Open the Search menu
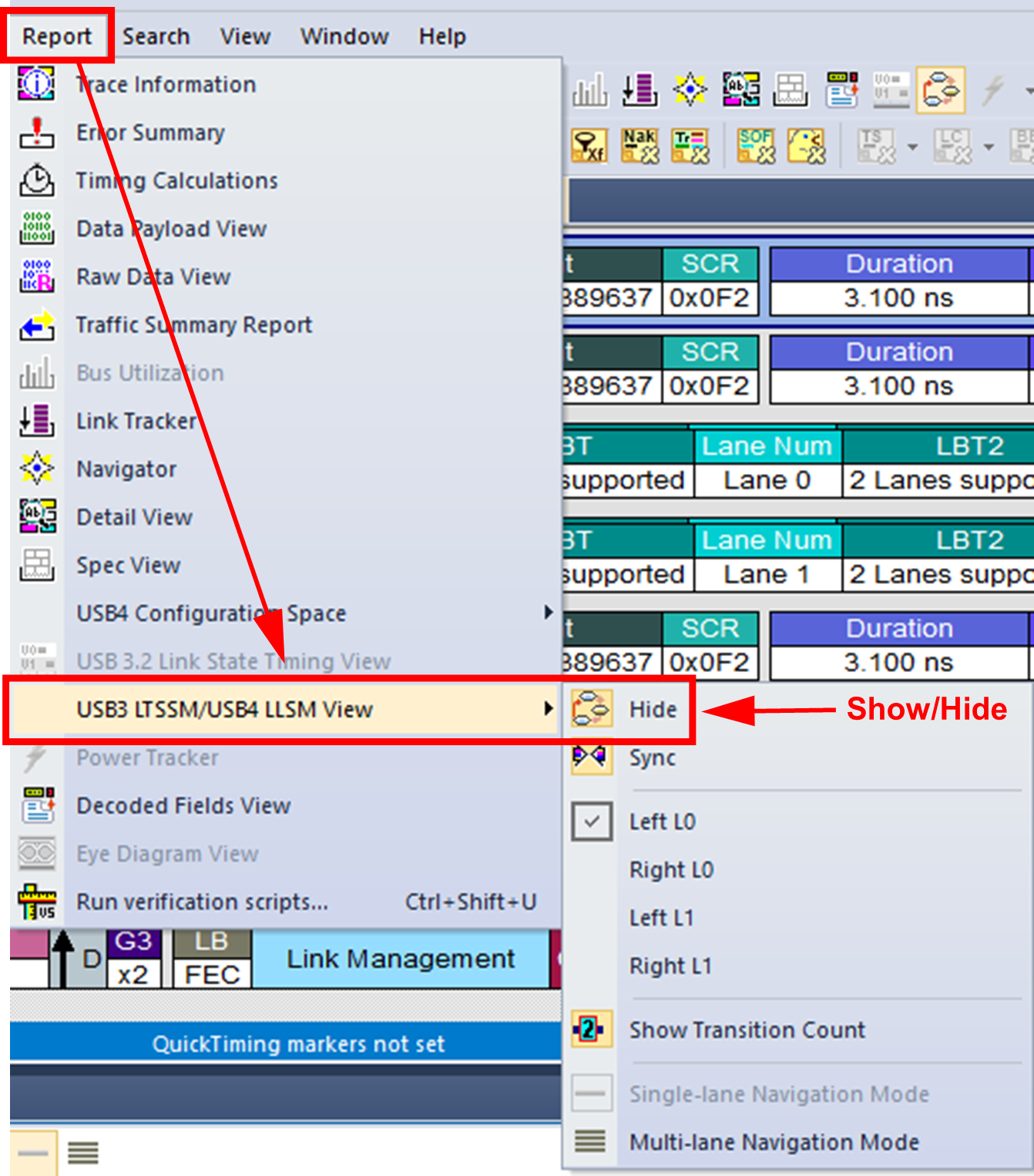 [x=156, y=36]
